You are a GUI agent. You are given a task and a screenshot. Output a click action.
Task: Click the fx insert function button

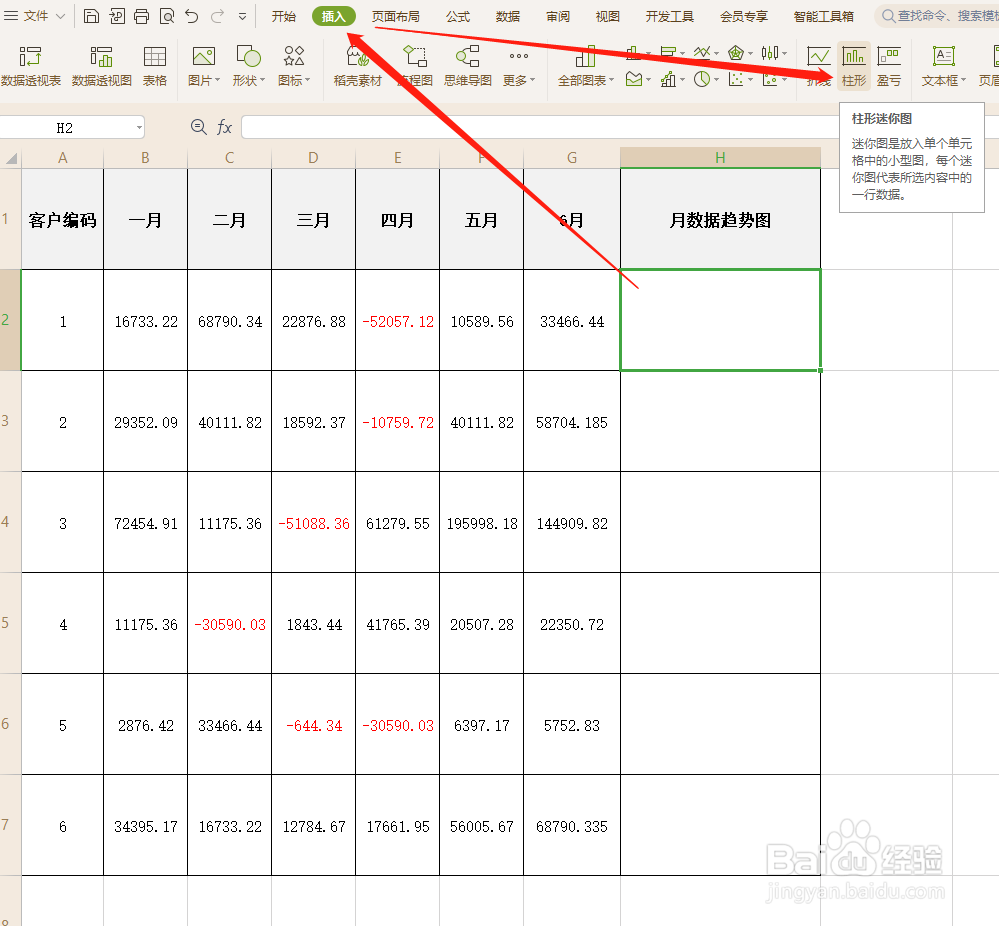point(224,127)
